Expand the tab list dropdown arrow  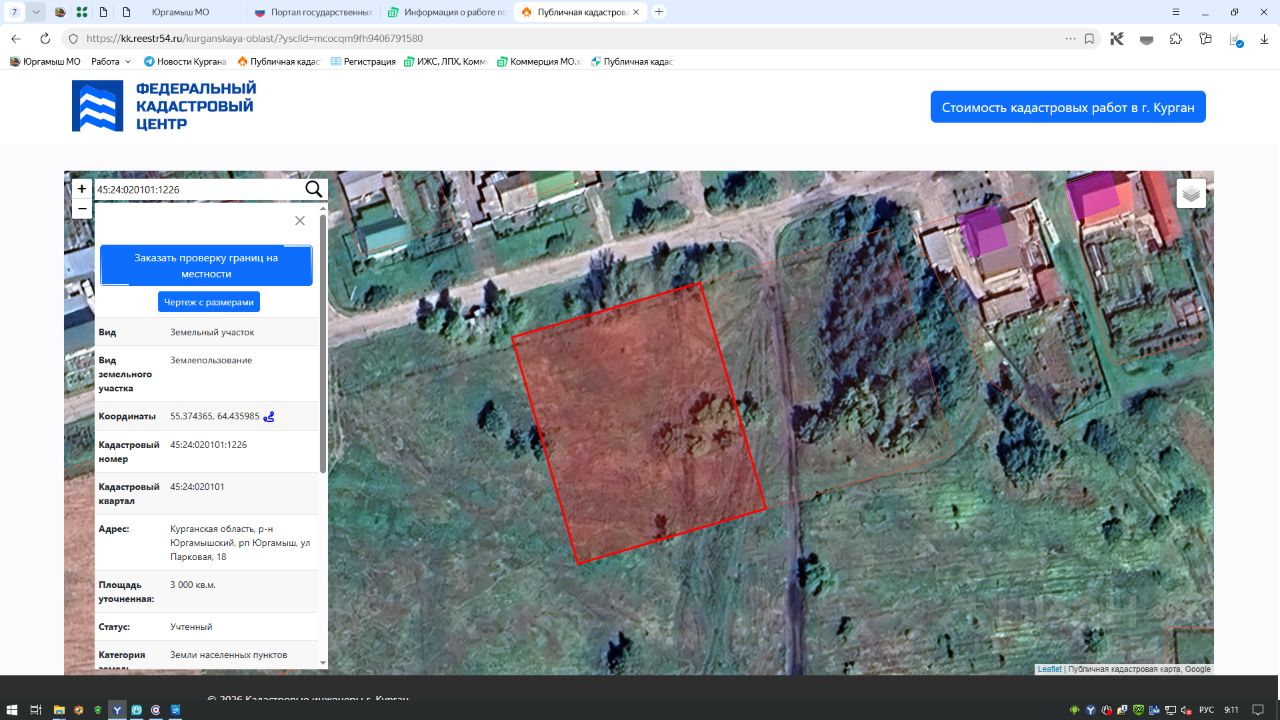[x=36, y=12]
